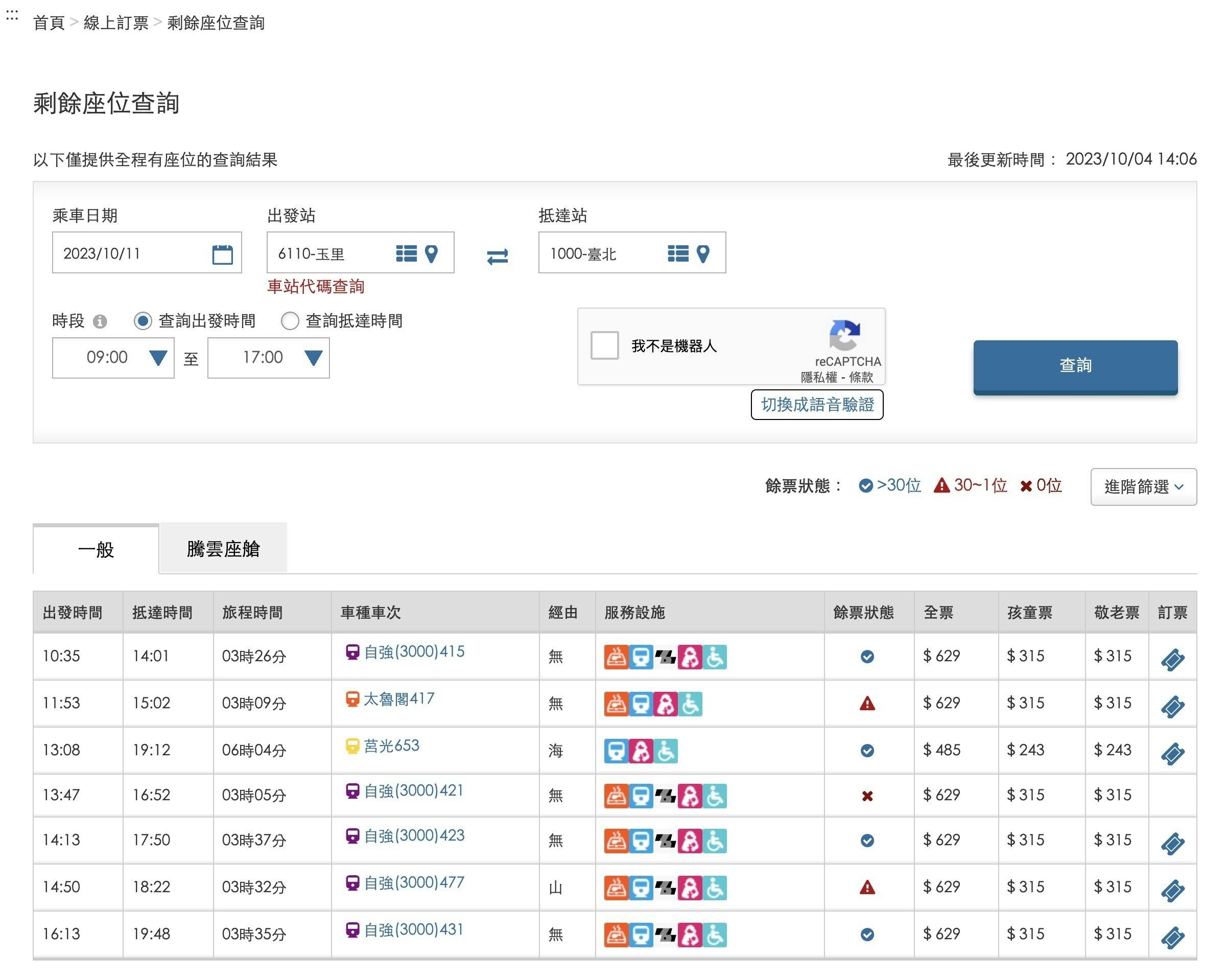1226x980 pixels.
Task: Swap departure and arrival stations
Action: pyautogui.click(x=497, y=257)
